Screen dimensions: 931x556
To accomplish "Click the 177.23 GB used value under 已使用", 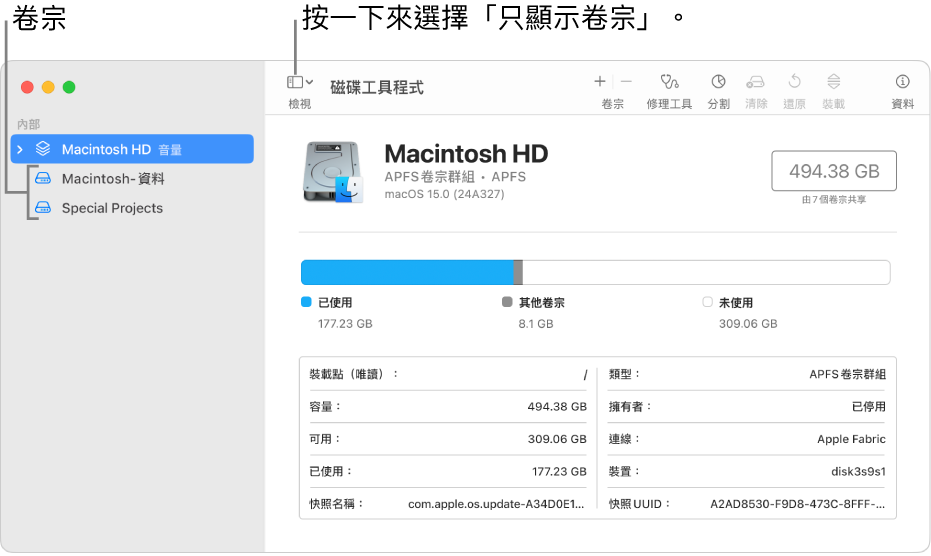I will pyautogui.click(x=345, y=324).
